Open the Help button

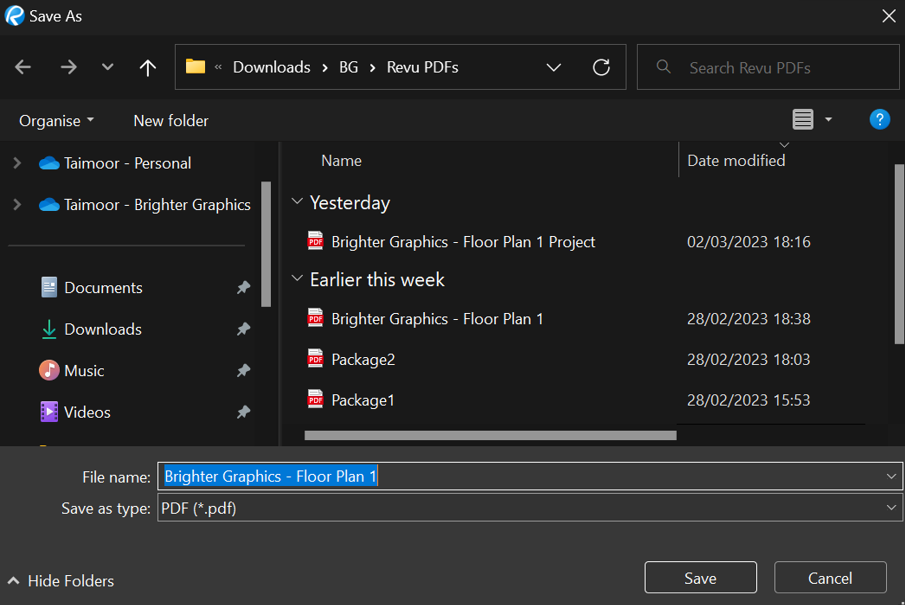pyautogui.click(x=879, y=119)
